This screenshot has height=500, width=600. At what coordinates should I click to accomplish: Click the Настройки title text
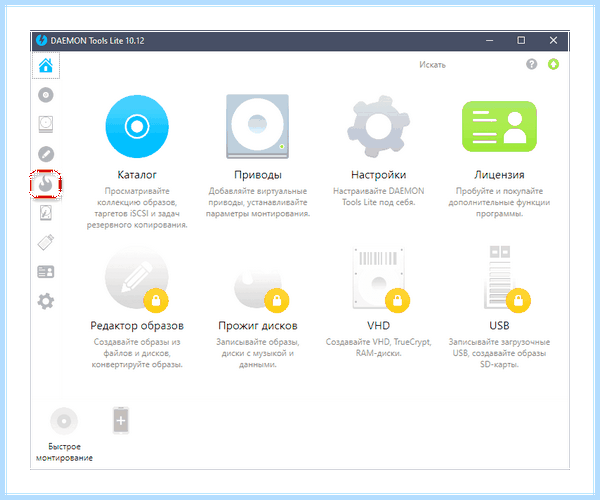[x=378, y=175]
